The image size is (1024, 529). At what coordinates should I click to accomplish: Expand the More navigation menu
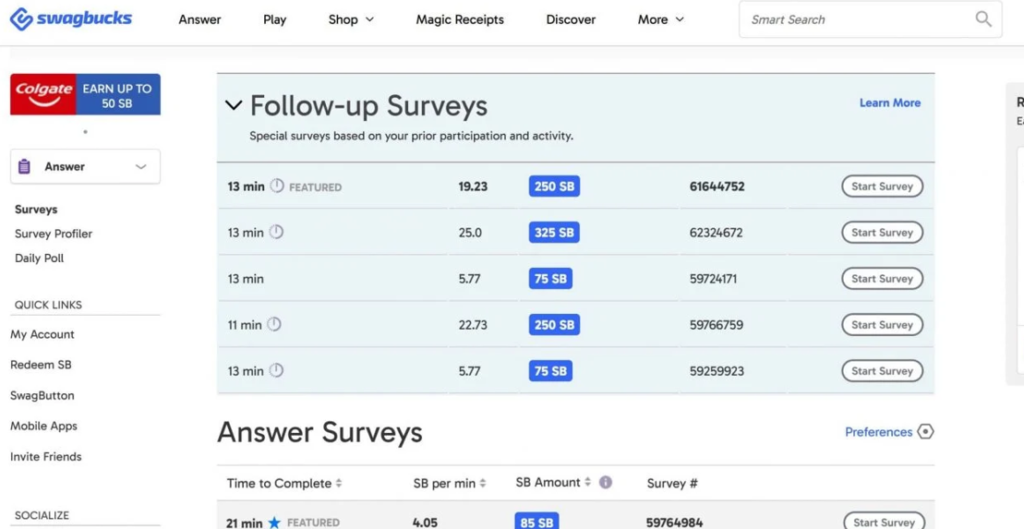coord(661,19)
